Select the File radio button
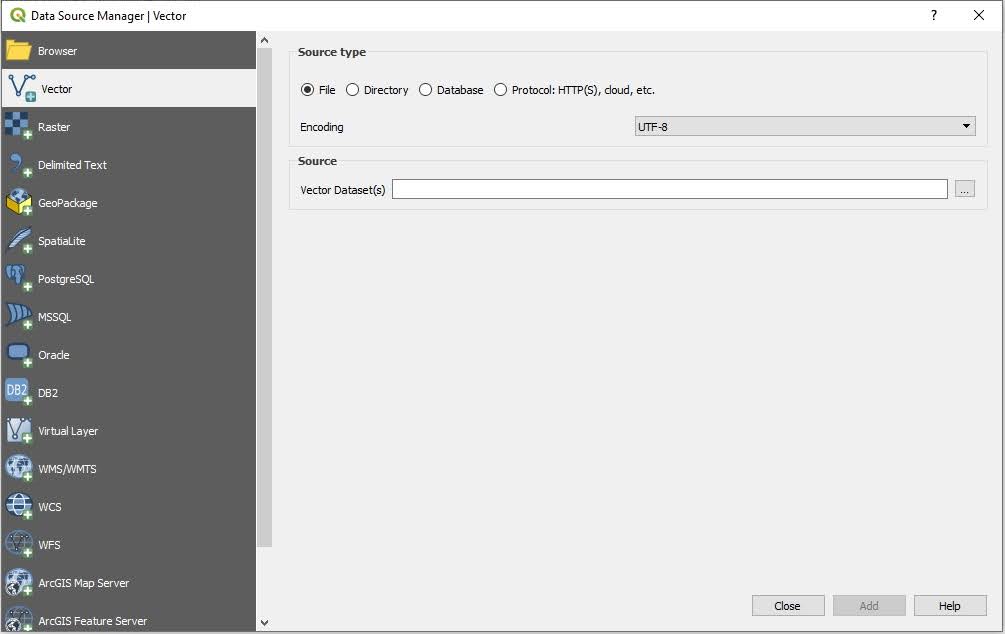Screen dimensions: 1005x634 coord(308,90)
